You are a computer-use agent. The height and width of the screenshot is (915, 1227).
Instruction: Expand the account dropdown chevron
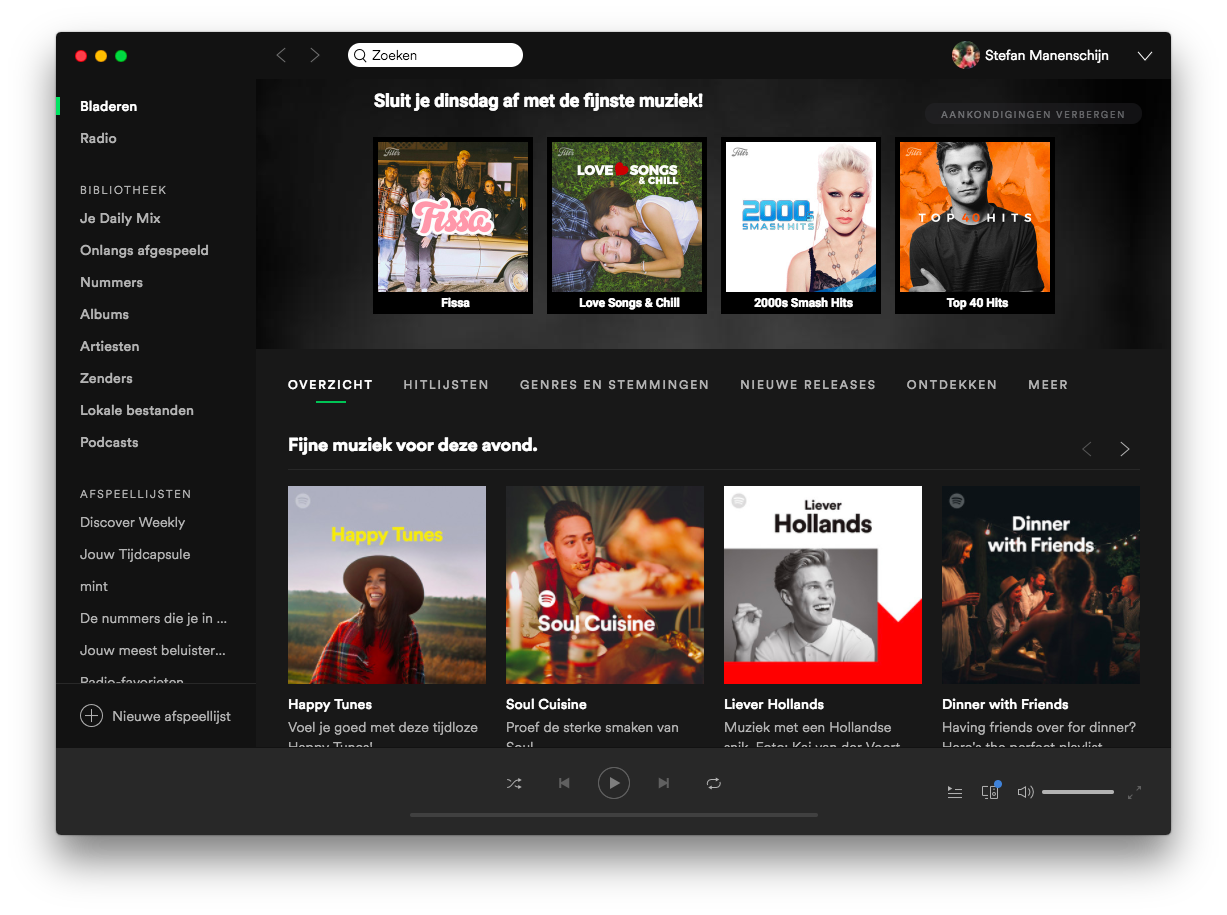pyautogui.click(x=1145, y=56)
